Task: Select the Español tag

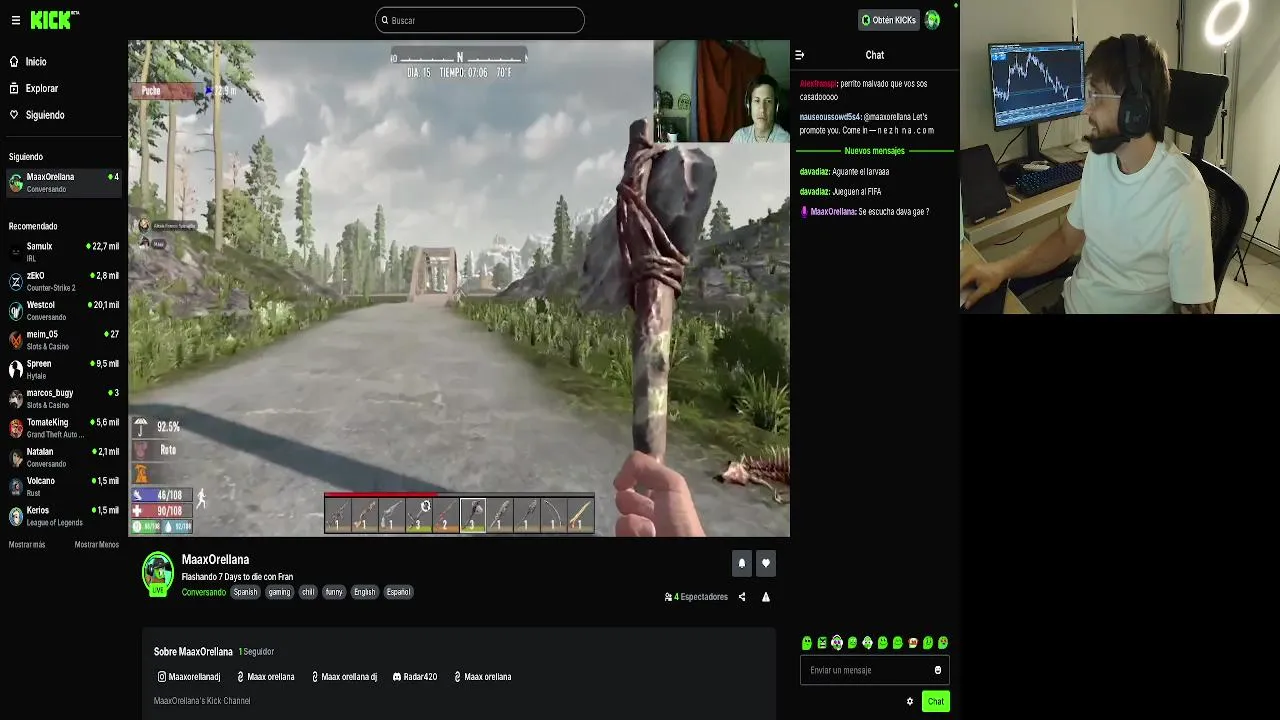Action: click(x=398, y=592)
